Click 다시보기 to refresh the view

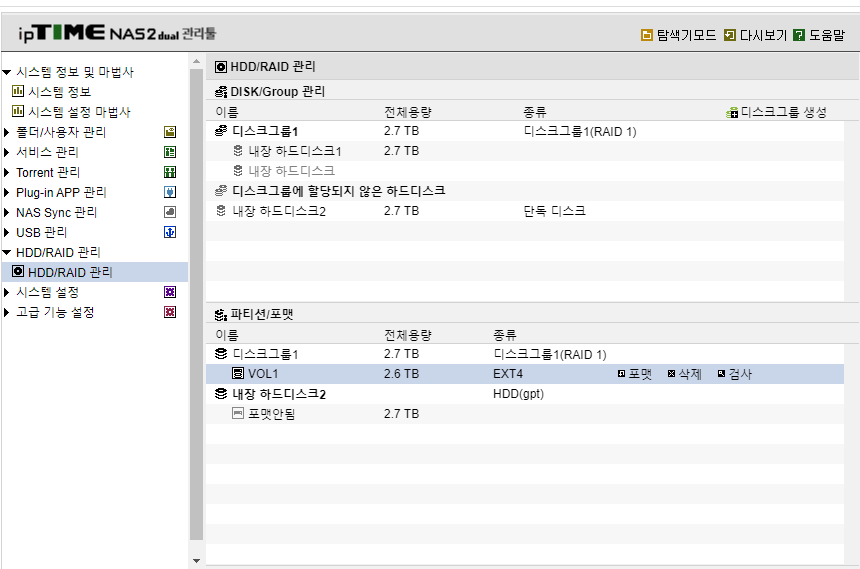pos(755,35)
